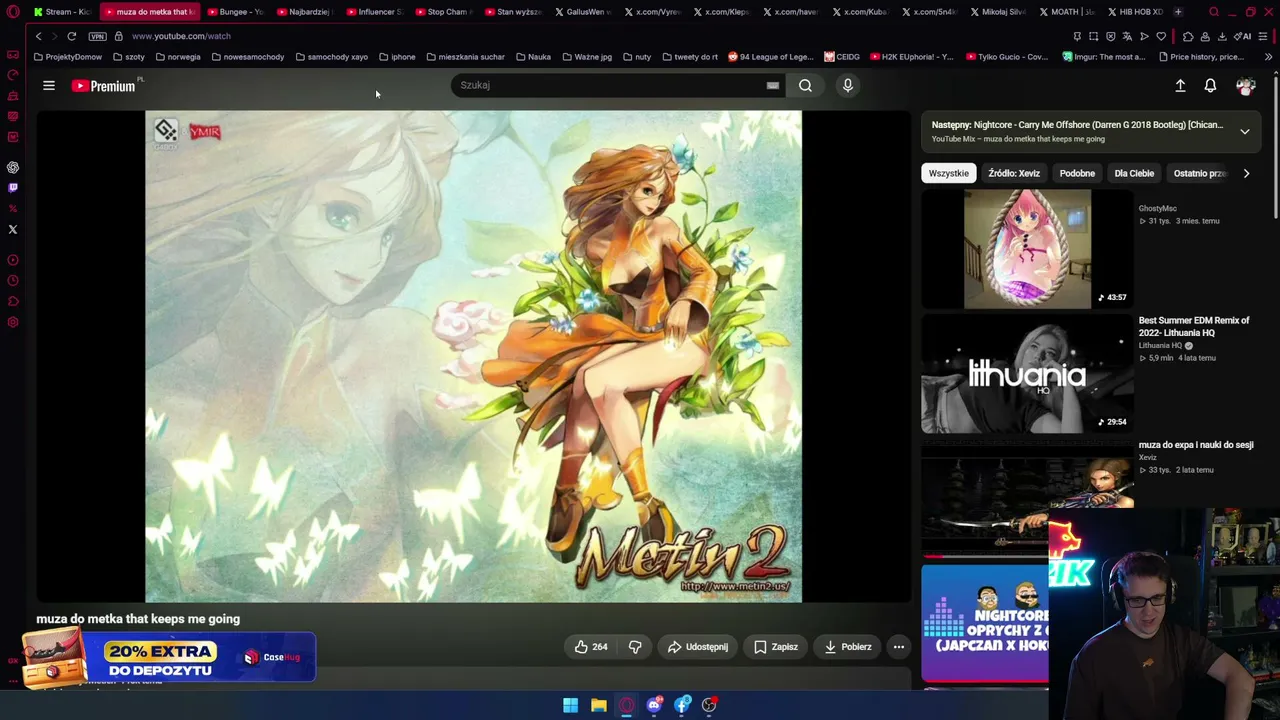The height and width of the screenshot is (720, 1280).
Task: Open 'Best Summer EDM Remix of 2022' title
Action: (1194, 327)
